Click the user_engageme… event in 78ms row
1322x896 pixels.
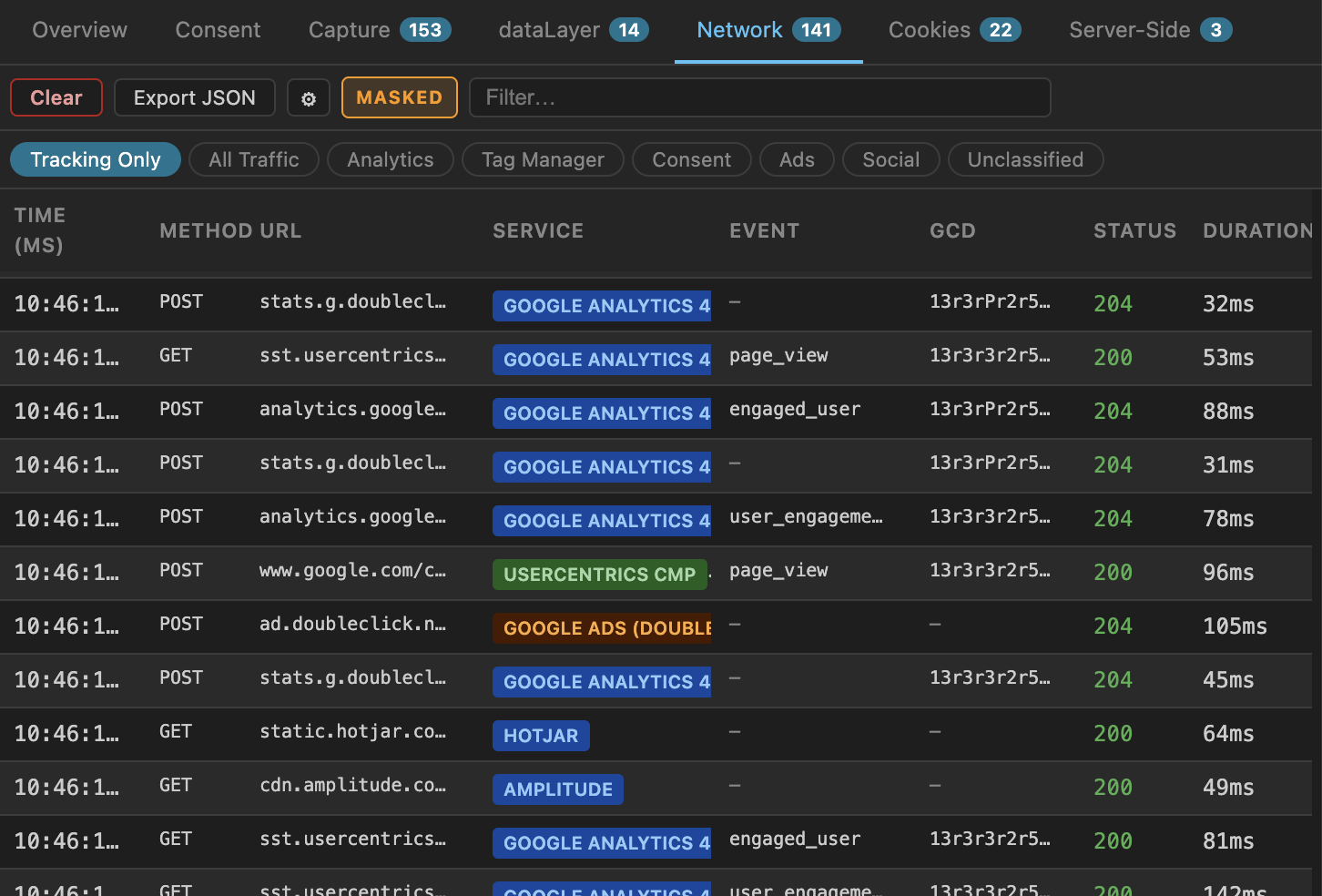click(x=806, y=517)
